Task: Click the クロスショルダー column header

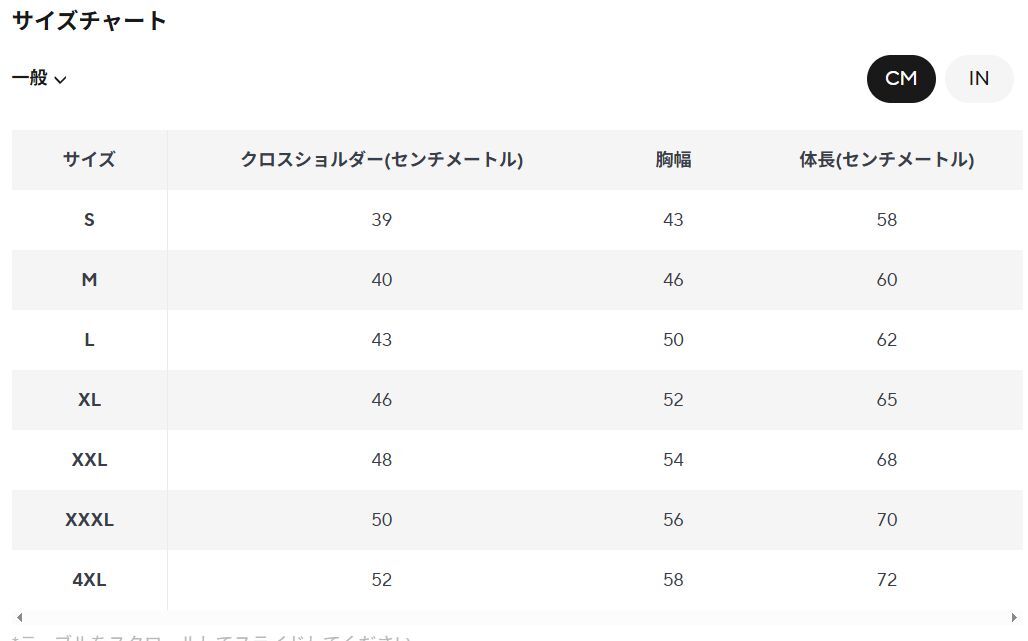Action: click(381, 159)
